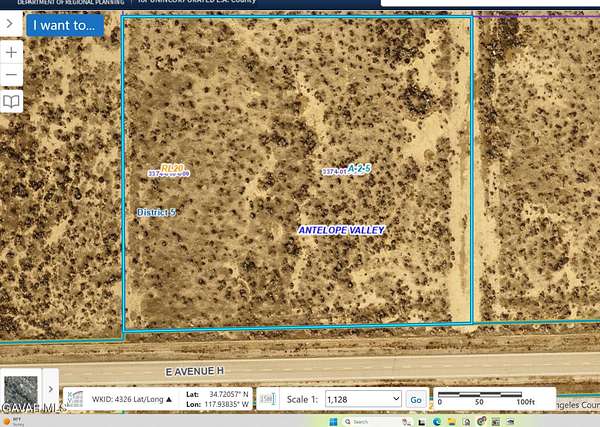Zoom in on the map

click(11, 52)
